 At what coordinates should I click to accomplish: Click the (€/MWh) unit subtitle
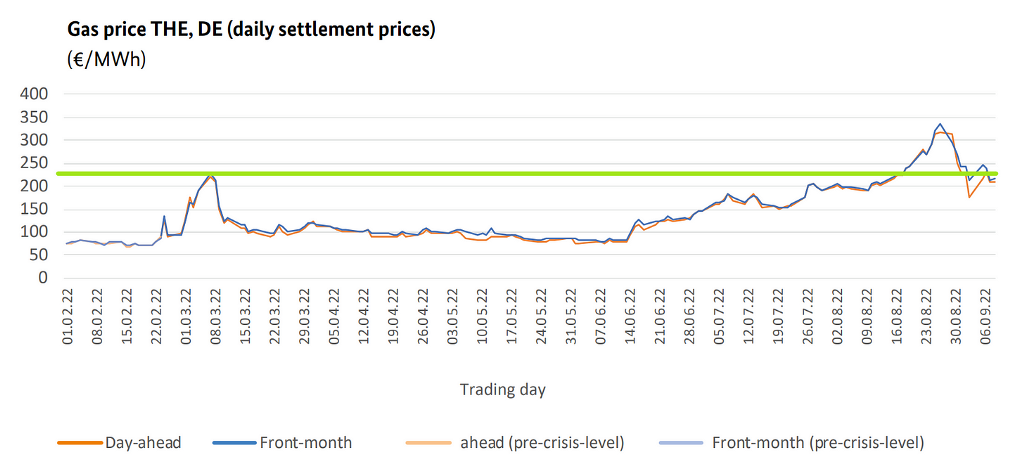tap(106, 60)
